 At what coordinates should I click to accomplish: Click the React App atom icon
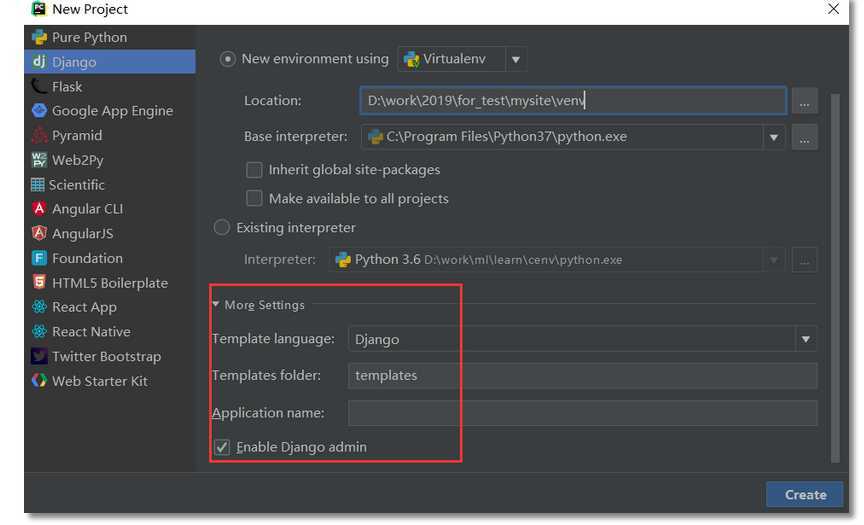click(x=39, y=307)
